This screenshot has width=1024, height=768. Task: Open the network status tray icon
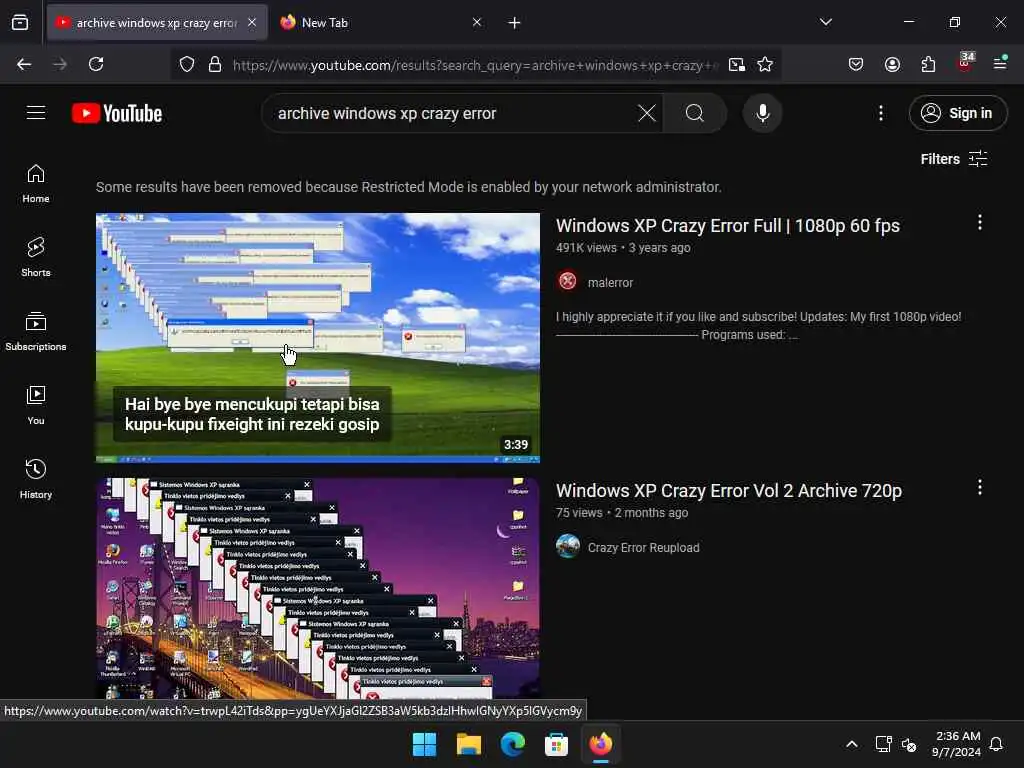[x=883, y=744]
